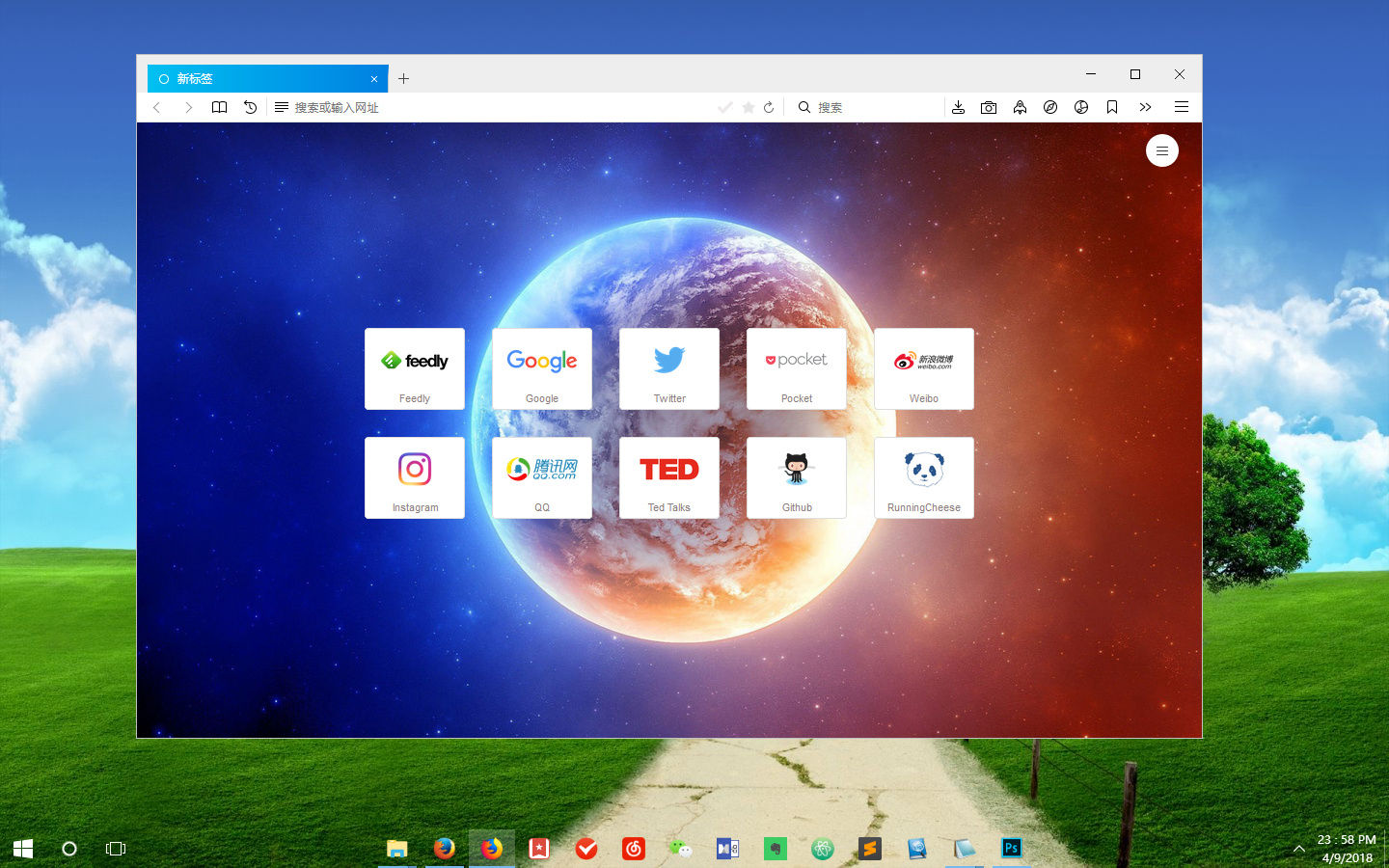Viewport: 1389px width, 868px height.
Task: Click the rocket toolbar icon
Action: [x=1020, y=107]
